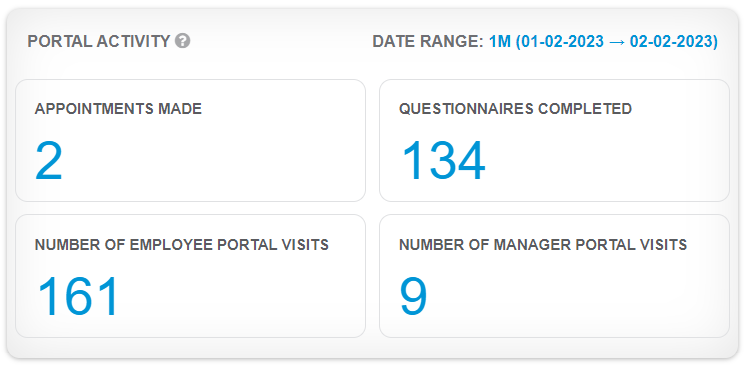Click the Number of Employee Portal Visits label
The image size is (745, 365).
(x=182, y=245)
